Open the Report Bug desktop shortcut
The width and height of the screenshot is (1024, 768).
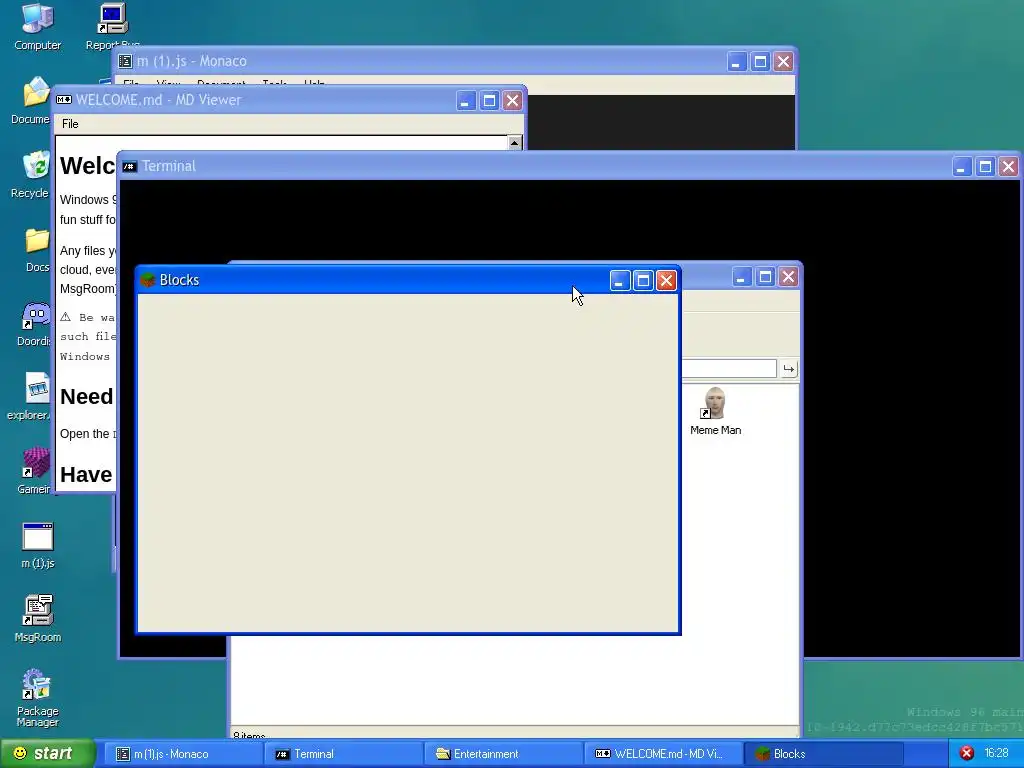pyautogui.click(x=112, y=26)
